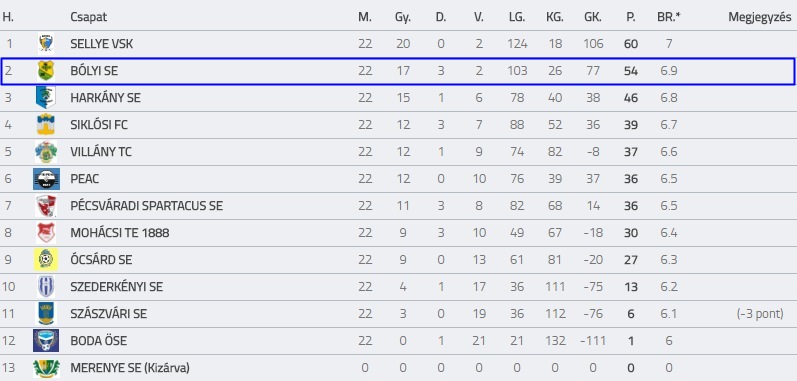797x381 pixels.
Task: Open the HARKÁNY SE team logo
Action: click(46, 98)
